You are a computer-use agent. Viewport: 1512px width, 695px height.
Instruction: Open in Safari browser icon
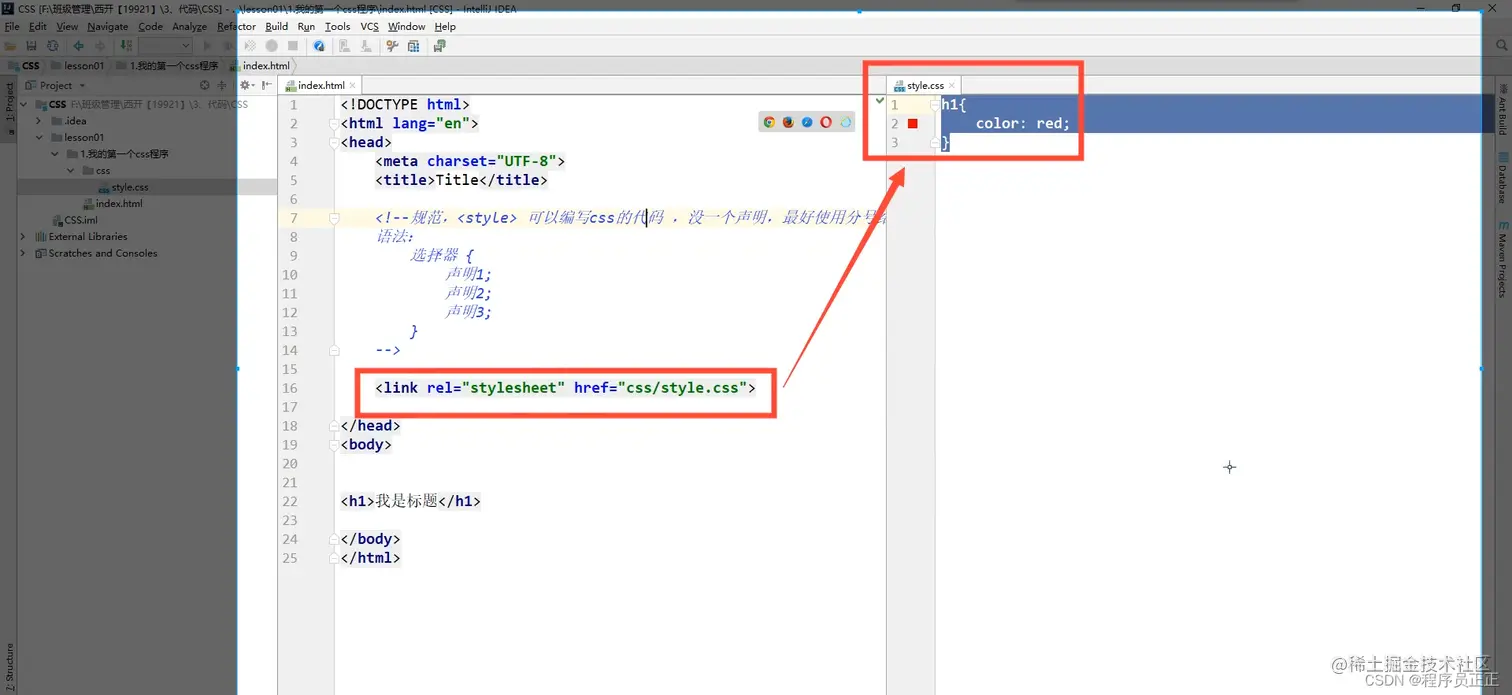point(807,122)
